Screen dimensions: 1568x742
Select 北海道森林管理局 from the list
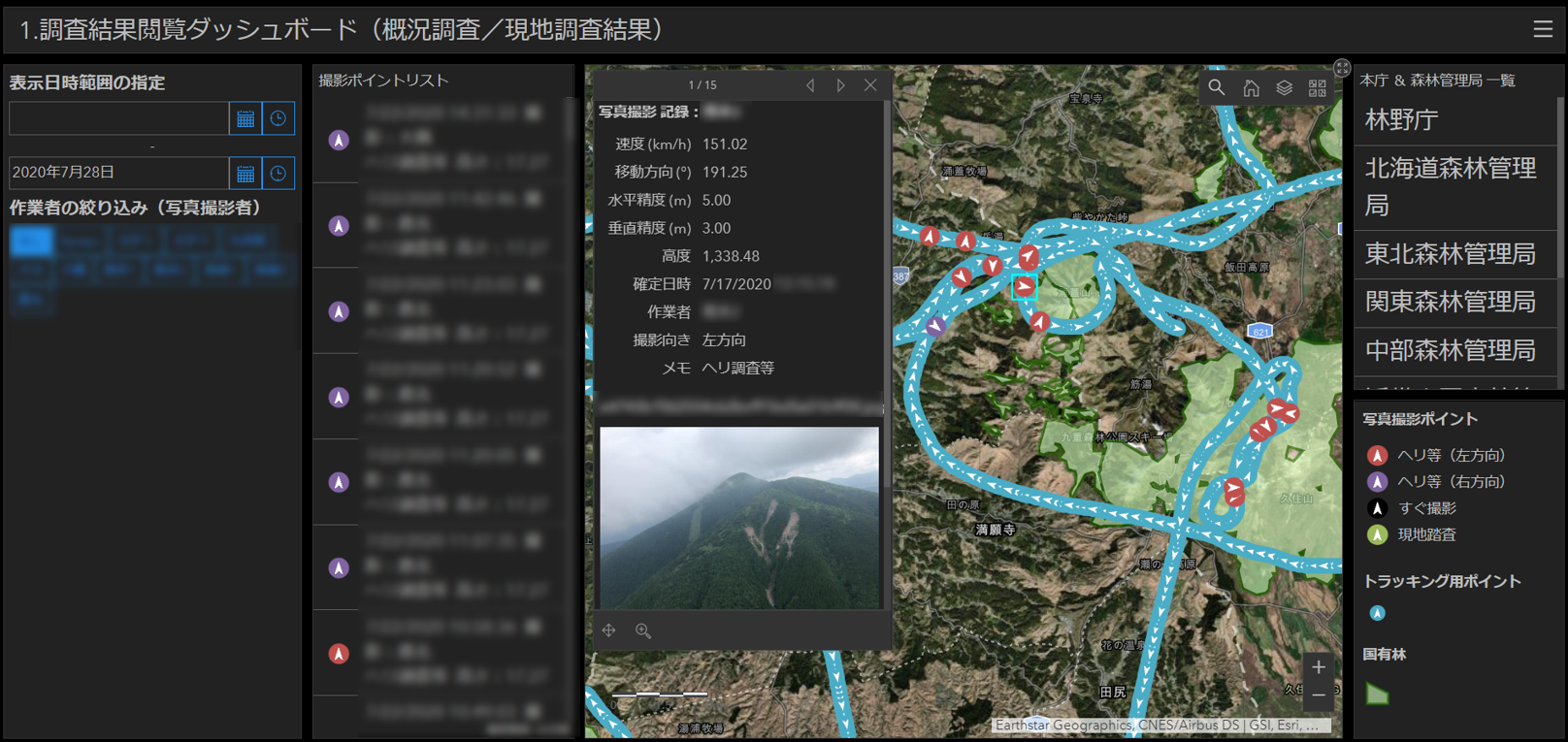1451,186
